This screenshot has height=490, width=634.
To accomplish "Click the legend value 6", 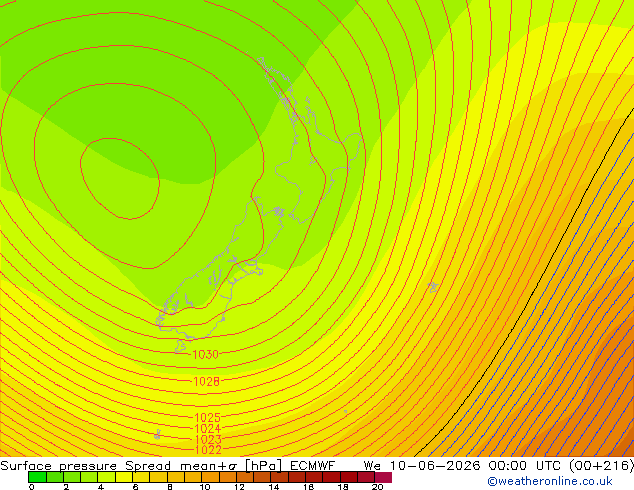I will pos(135,487).
